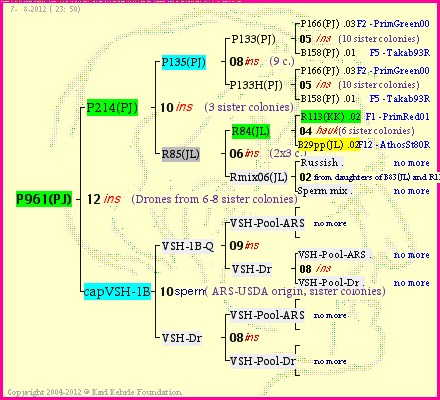Click the Sperm mix label

(x=324, y=191)
